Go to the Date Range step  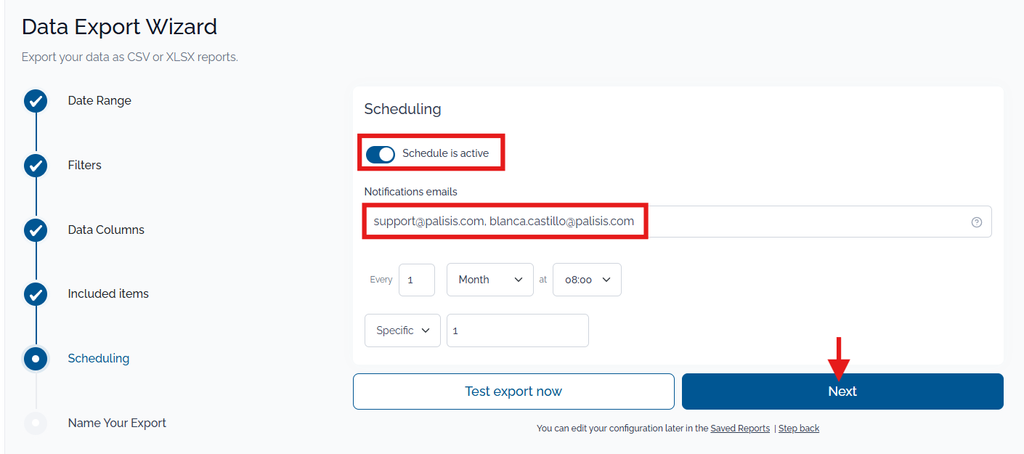(99, 101)
